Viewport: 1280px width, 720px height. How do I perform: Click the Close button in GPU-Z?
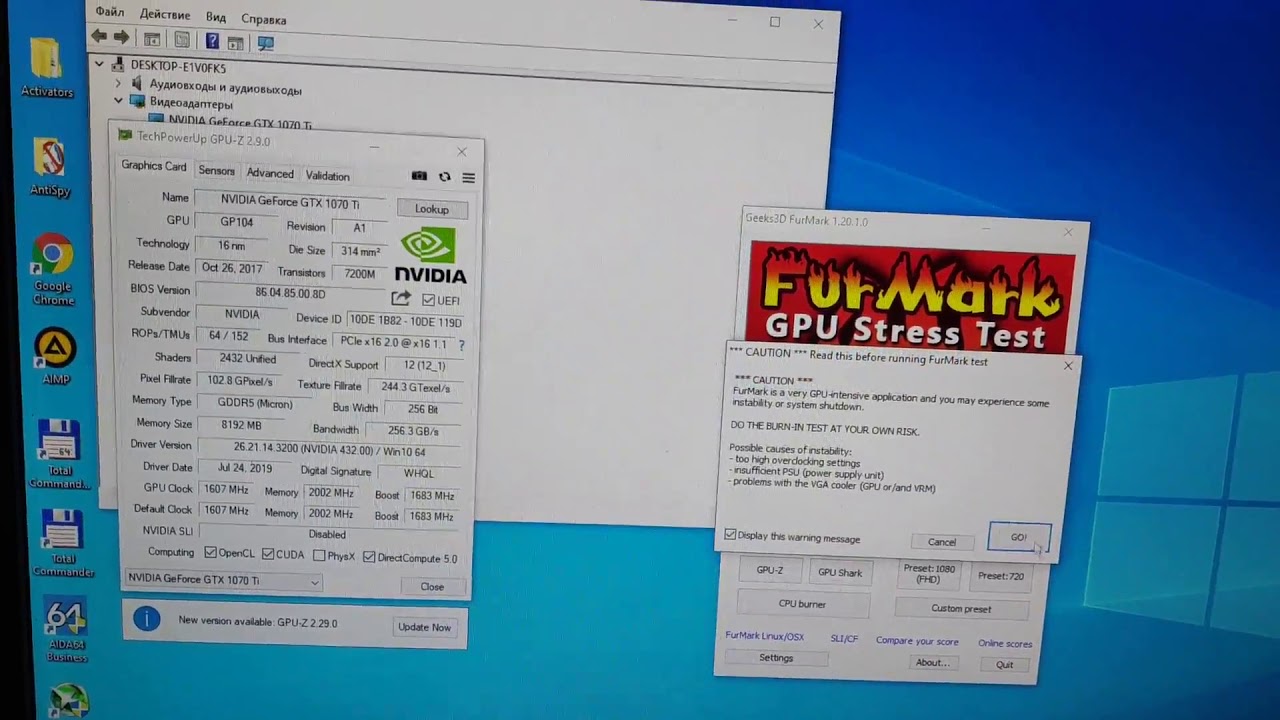[432, 587]
